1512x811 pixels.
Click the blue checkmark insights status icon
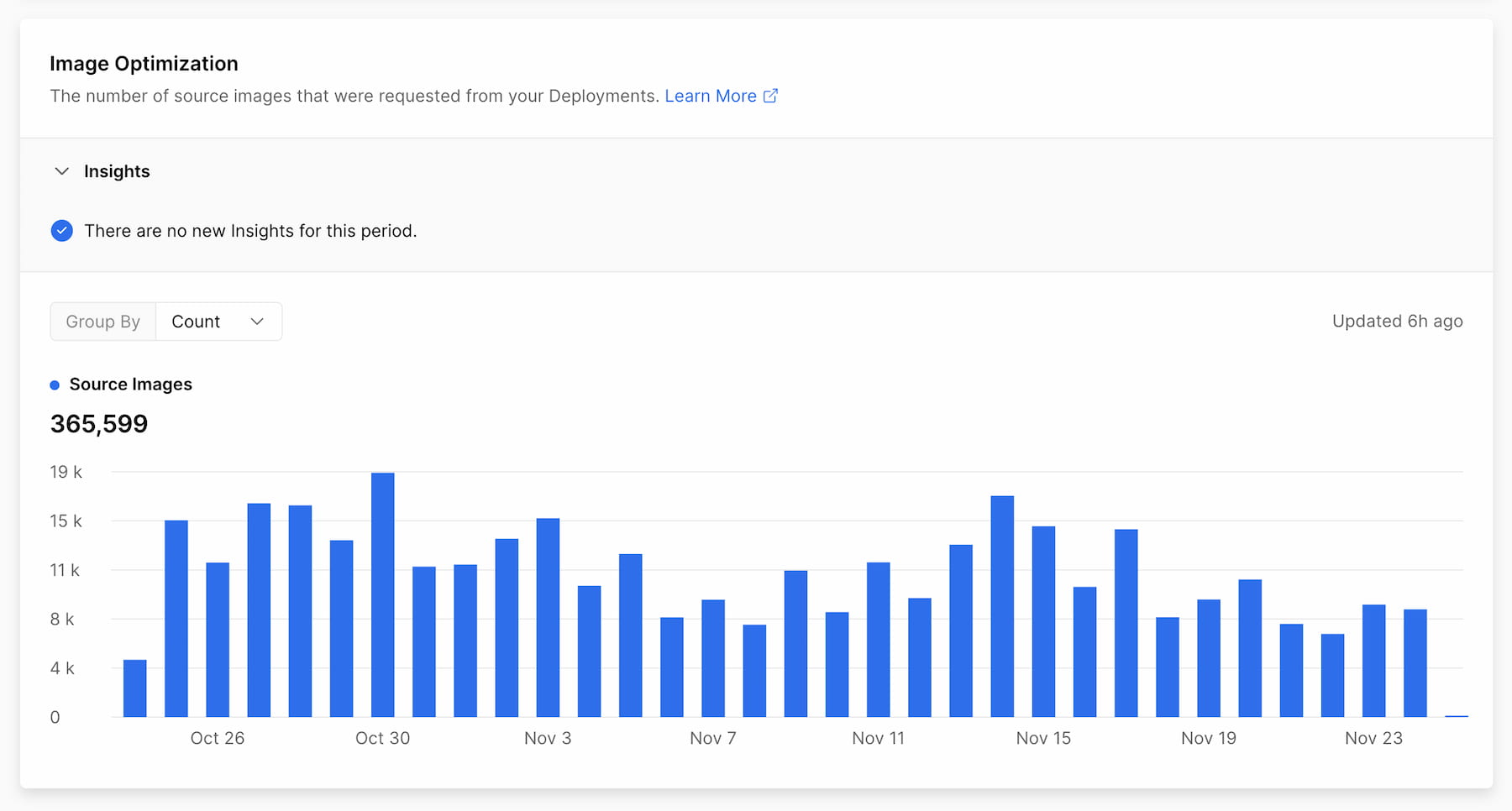tap(61, 231)
